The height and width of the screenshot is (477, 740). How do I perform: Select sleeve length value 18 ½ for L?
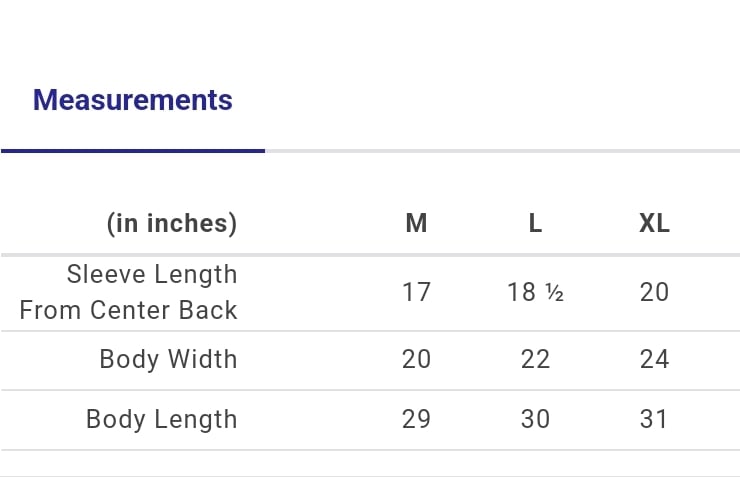[x=535, y=292]
